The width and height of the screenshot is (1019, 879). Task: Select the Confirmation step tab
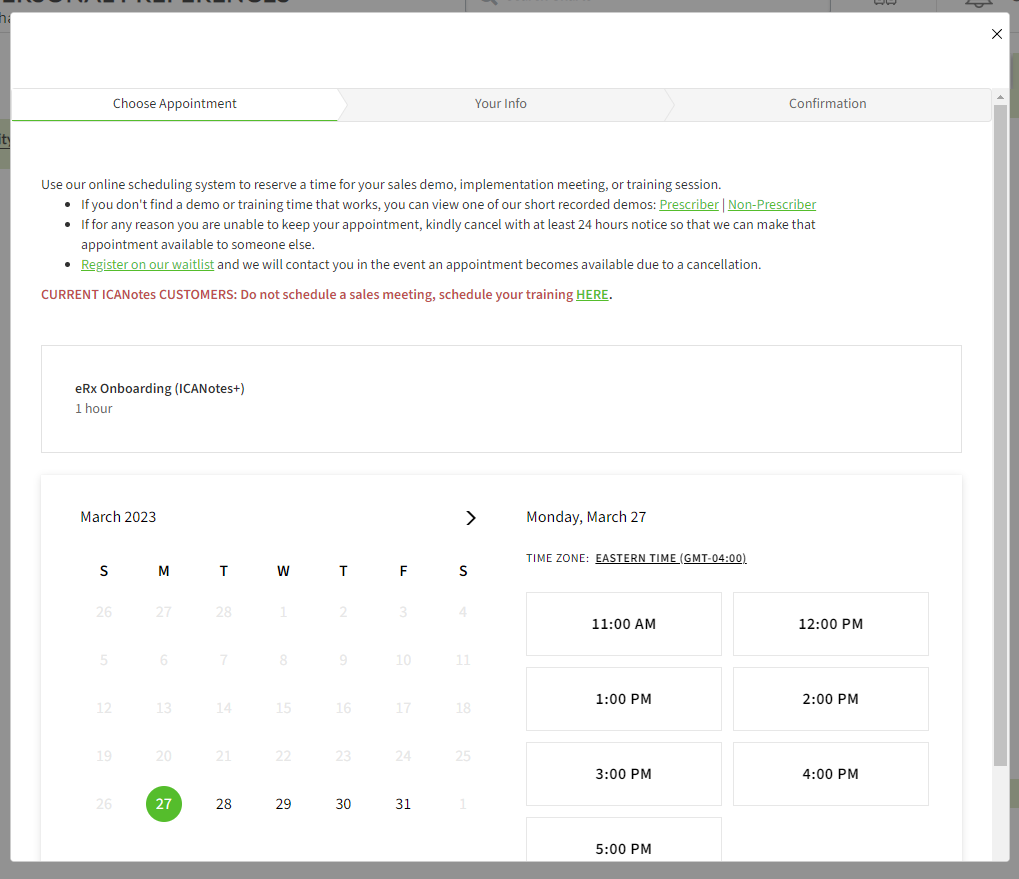tap(827, 104)
